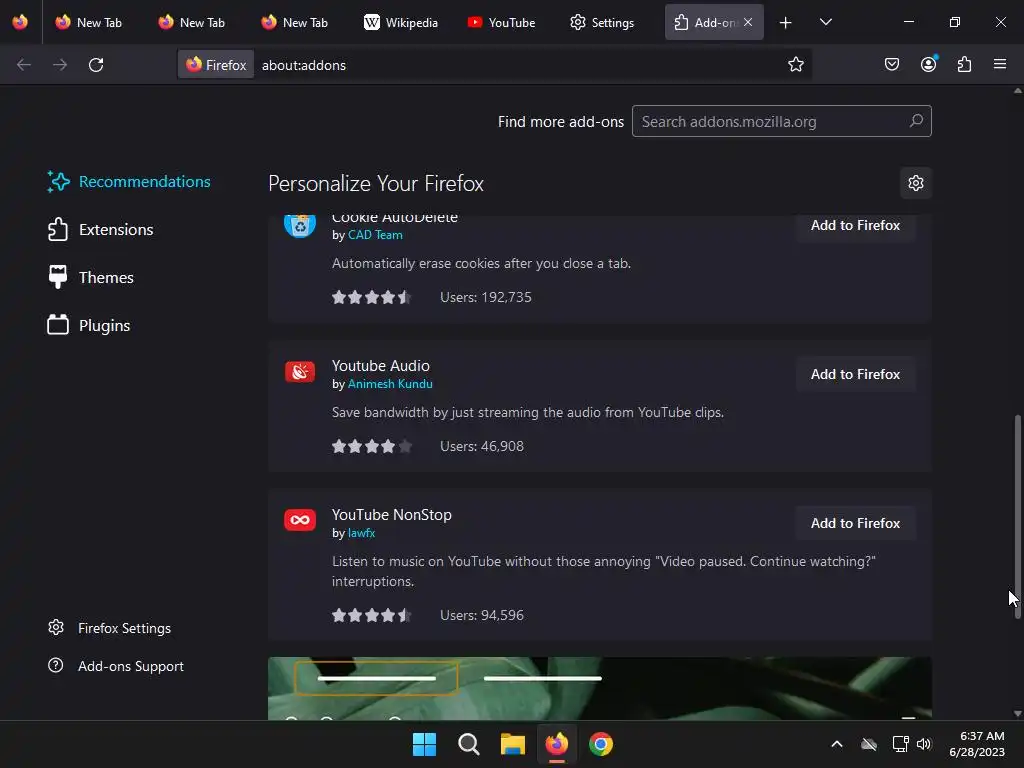Open the application hamburger menu
Image resolution: width=1024 pixels, height=768 pixels.
tap(1000, 64)
